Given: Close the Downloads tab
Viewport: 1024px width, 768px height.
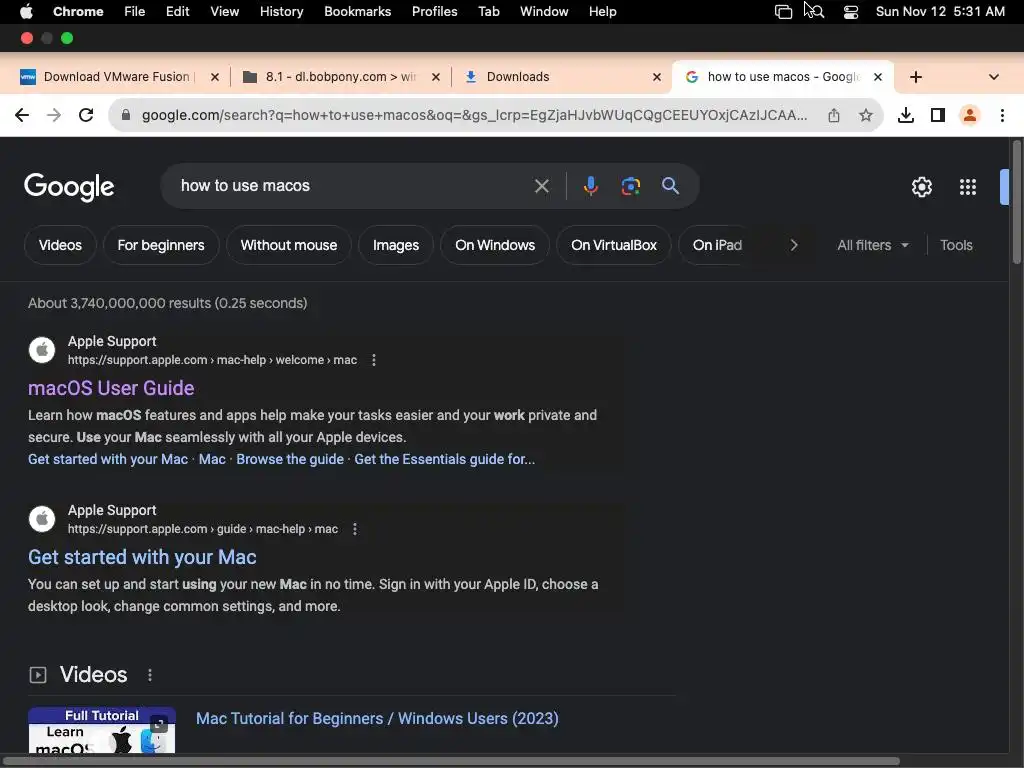Looking at the screenshot, I should tap(657, 77).
